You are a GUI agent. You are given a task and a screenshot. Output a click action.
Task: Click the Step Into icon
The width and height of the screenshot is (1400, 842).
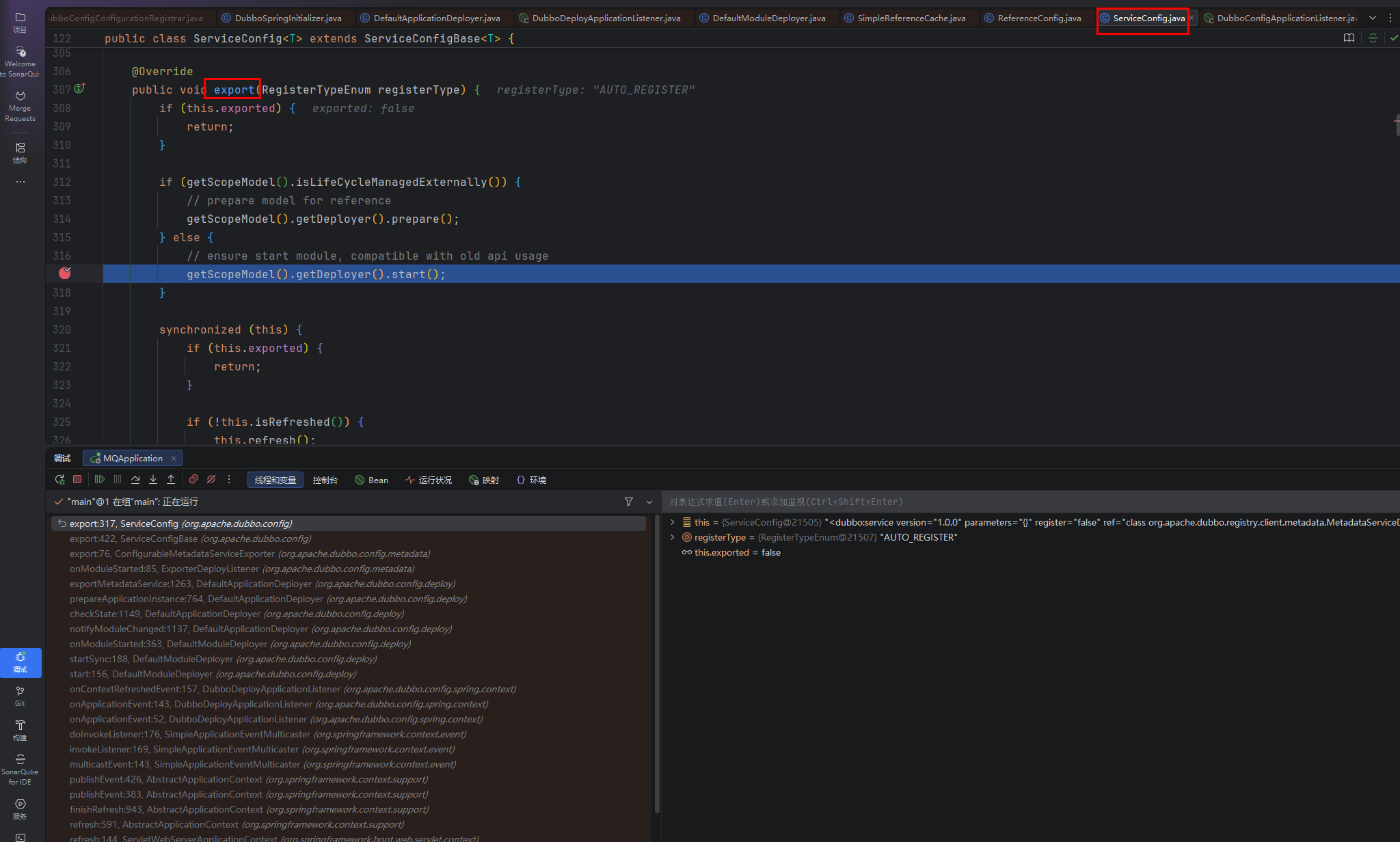tap(153, 480)
